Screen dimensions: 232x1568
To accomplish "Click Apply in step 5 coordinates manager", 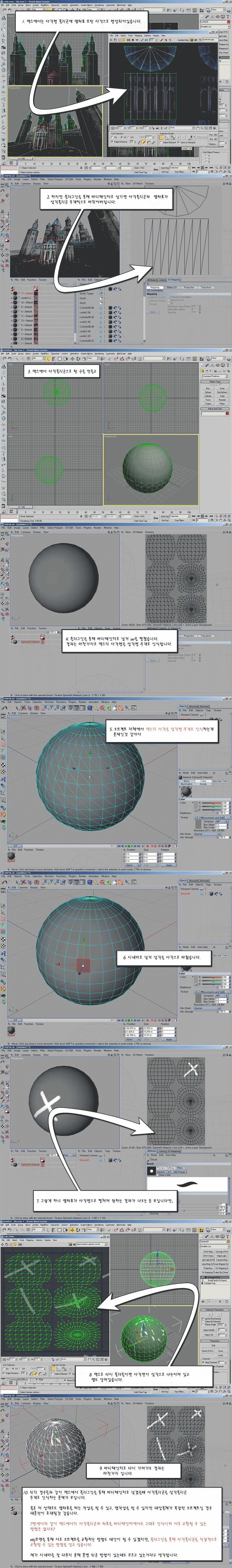I will [169, 865].
